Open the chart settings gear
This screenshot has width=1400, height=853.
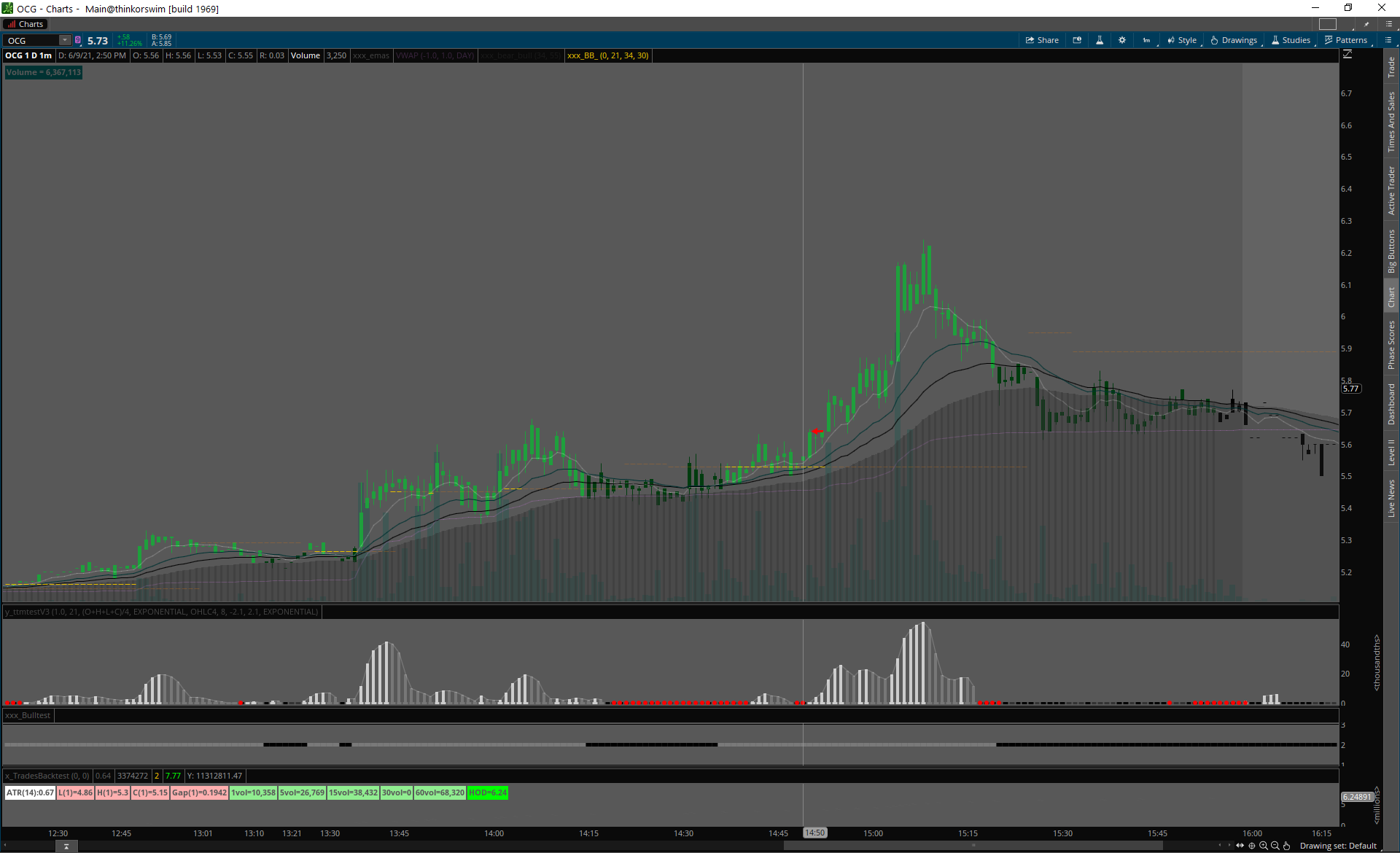tap(1122, 40)
